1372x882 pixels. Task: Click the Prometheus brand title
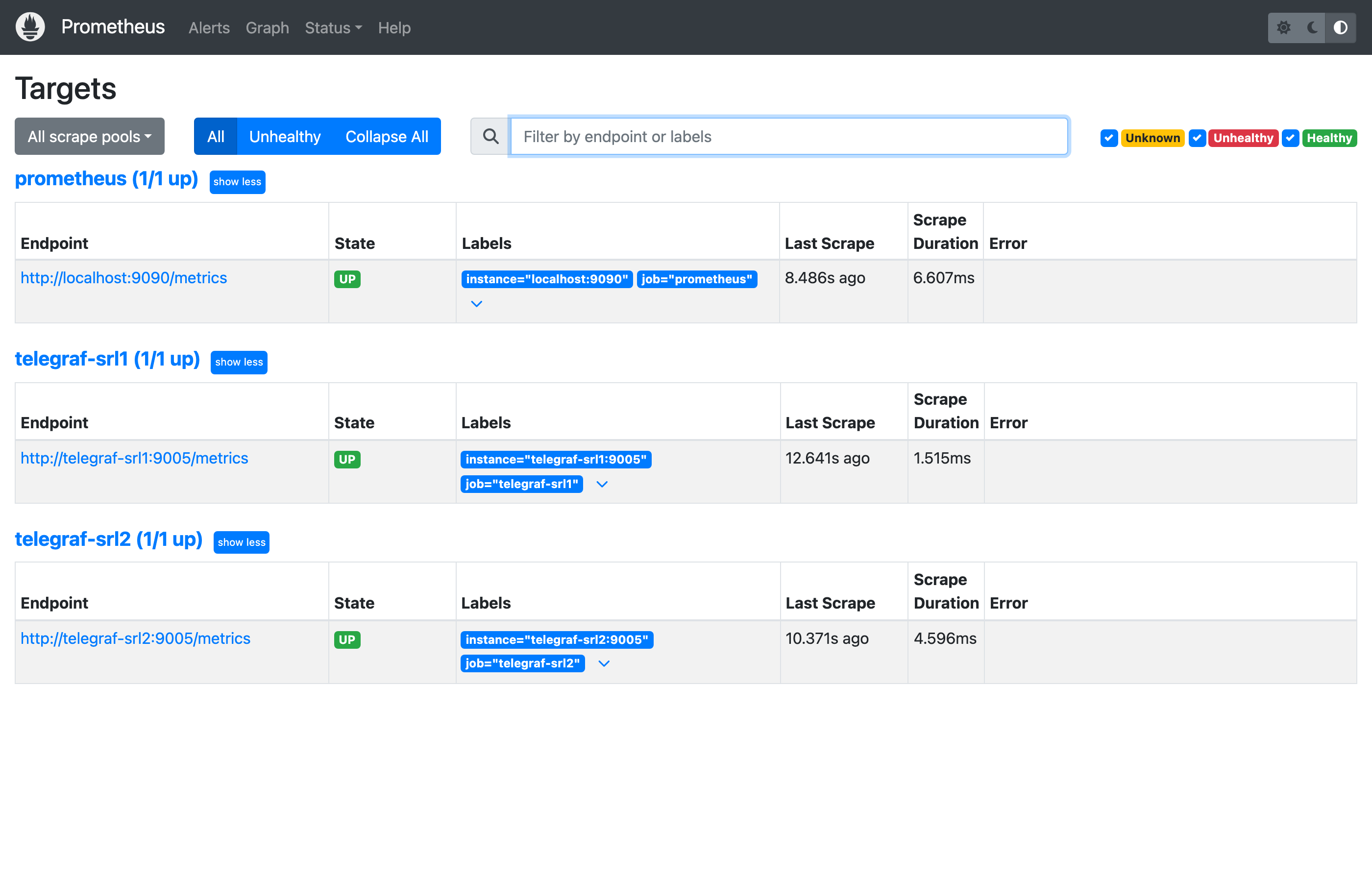coord(113,27)
